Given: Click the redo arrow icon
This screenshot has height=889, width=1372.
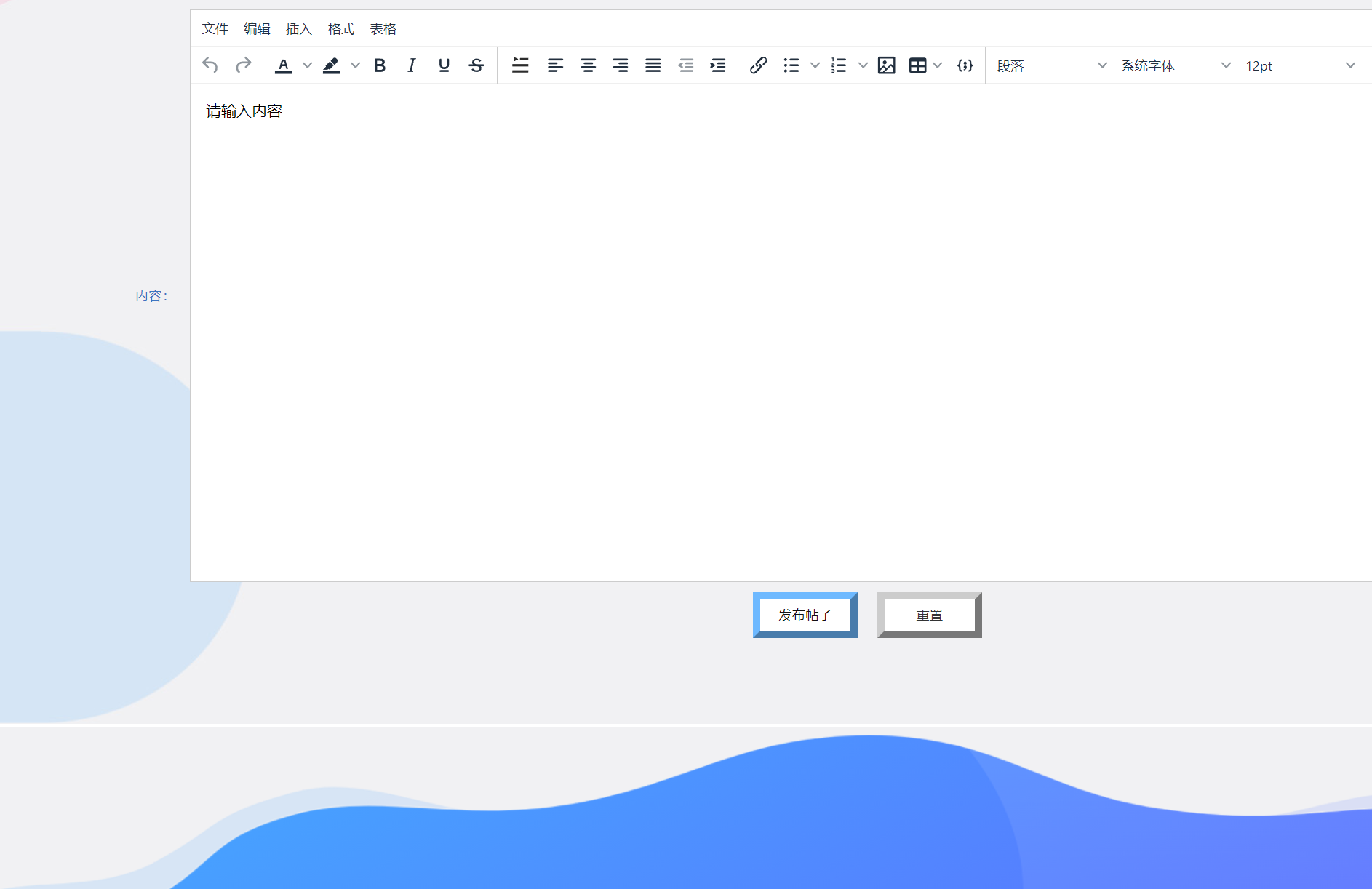Looking at the screenshot, I should tap(243, 65).
